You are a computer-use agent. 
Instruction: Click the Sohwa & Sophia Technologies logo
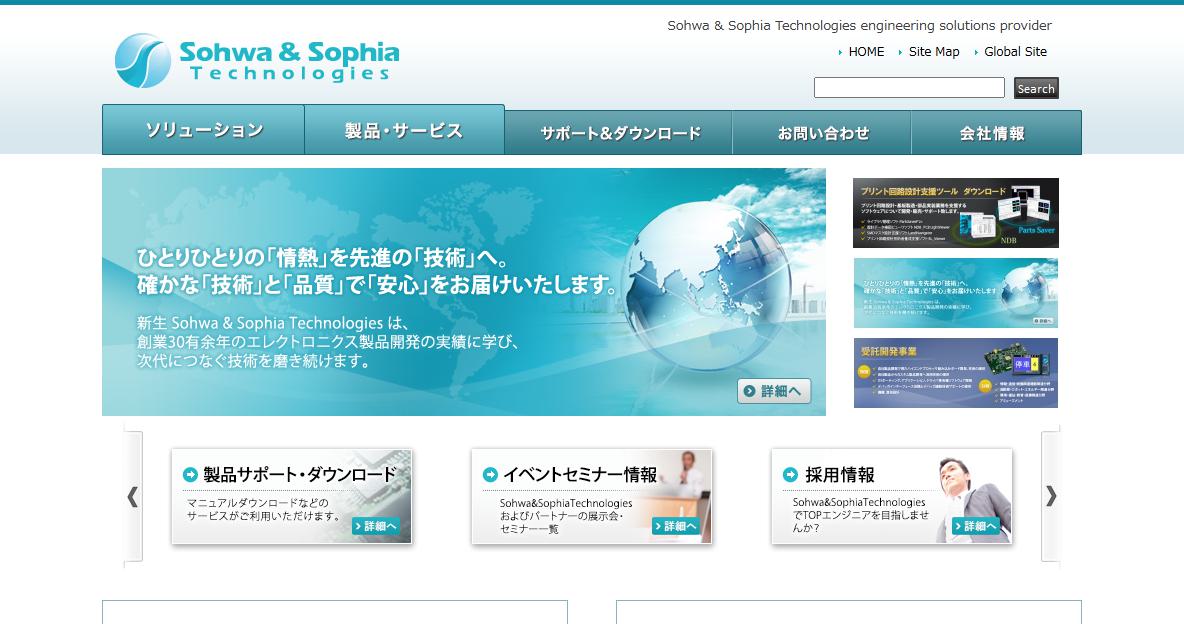click(257, 60)
